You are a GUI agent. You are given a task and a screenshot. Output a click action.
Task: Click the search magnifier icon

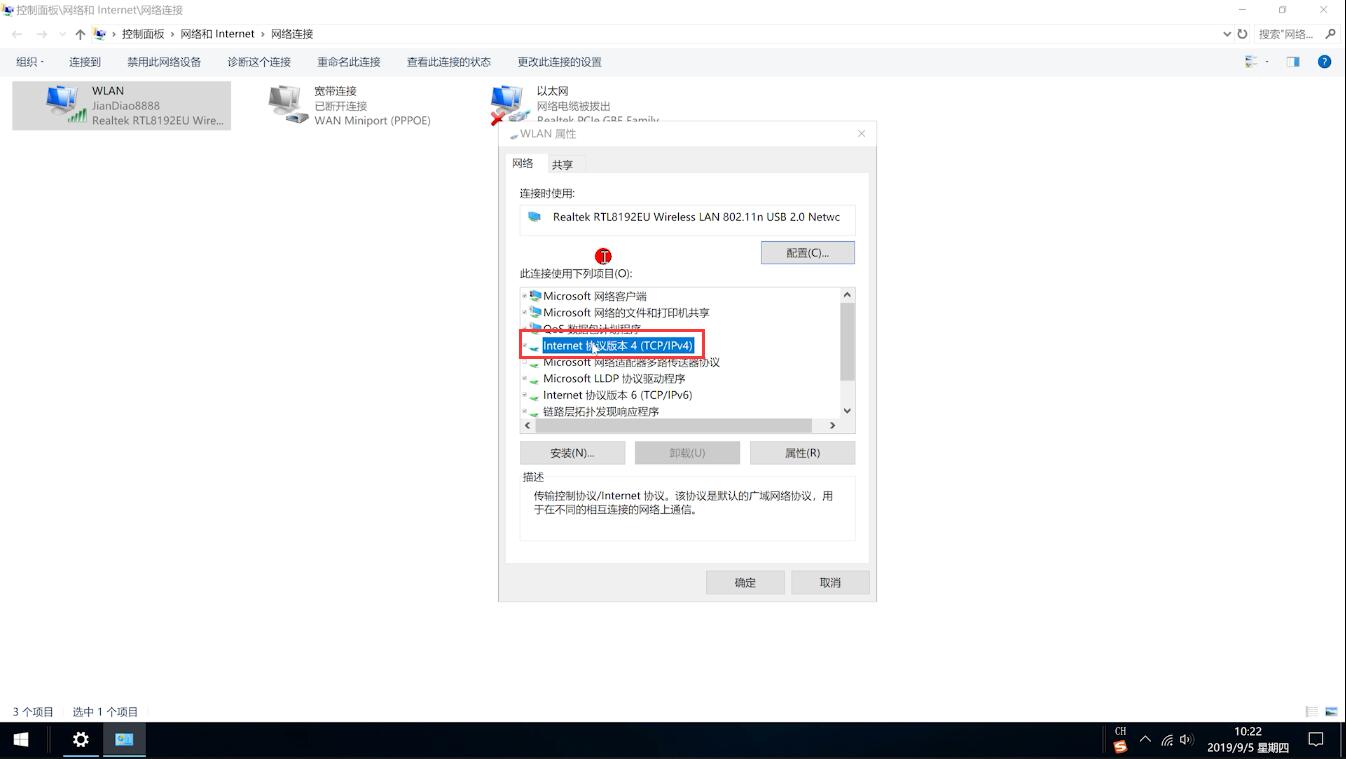[x=1330, y=34]
